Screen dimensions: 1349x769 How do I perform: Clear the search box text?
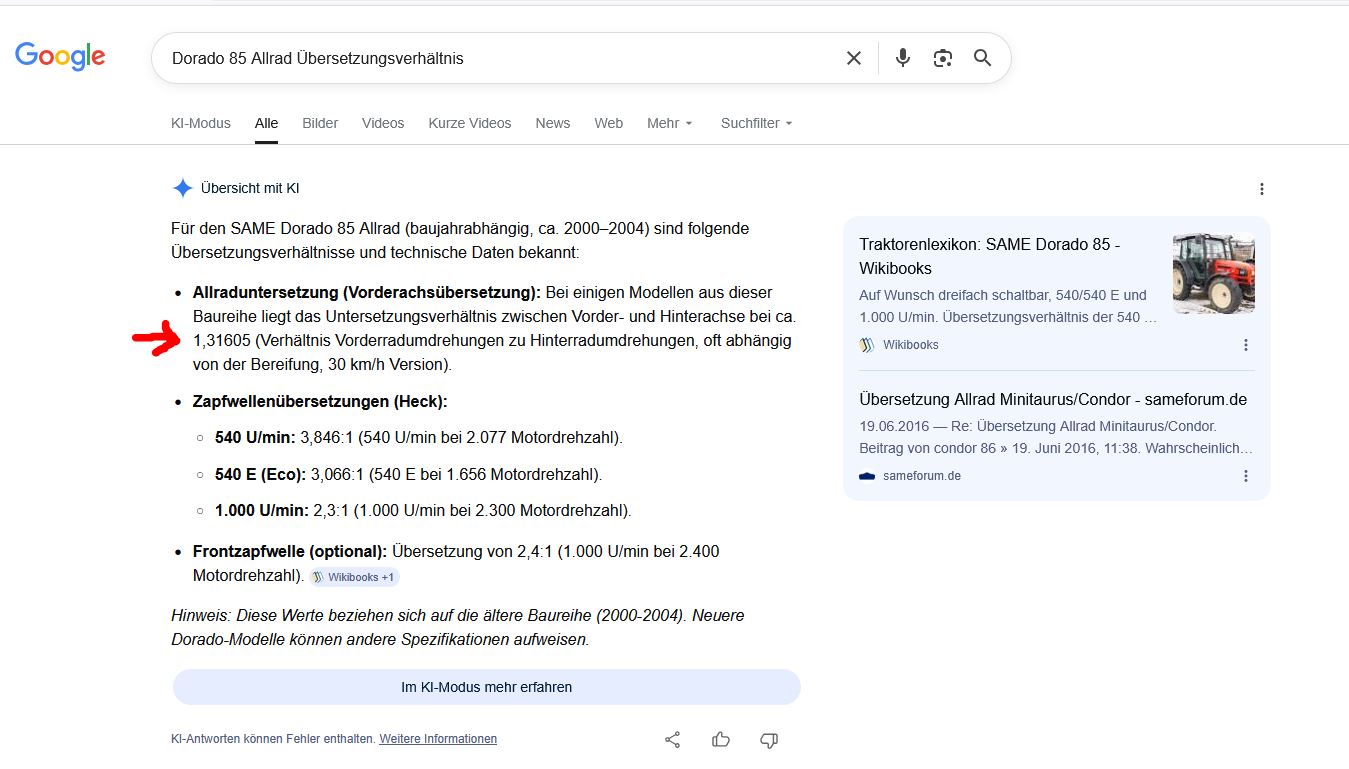click(x=853, y=58)
